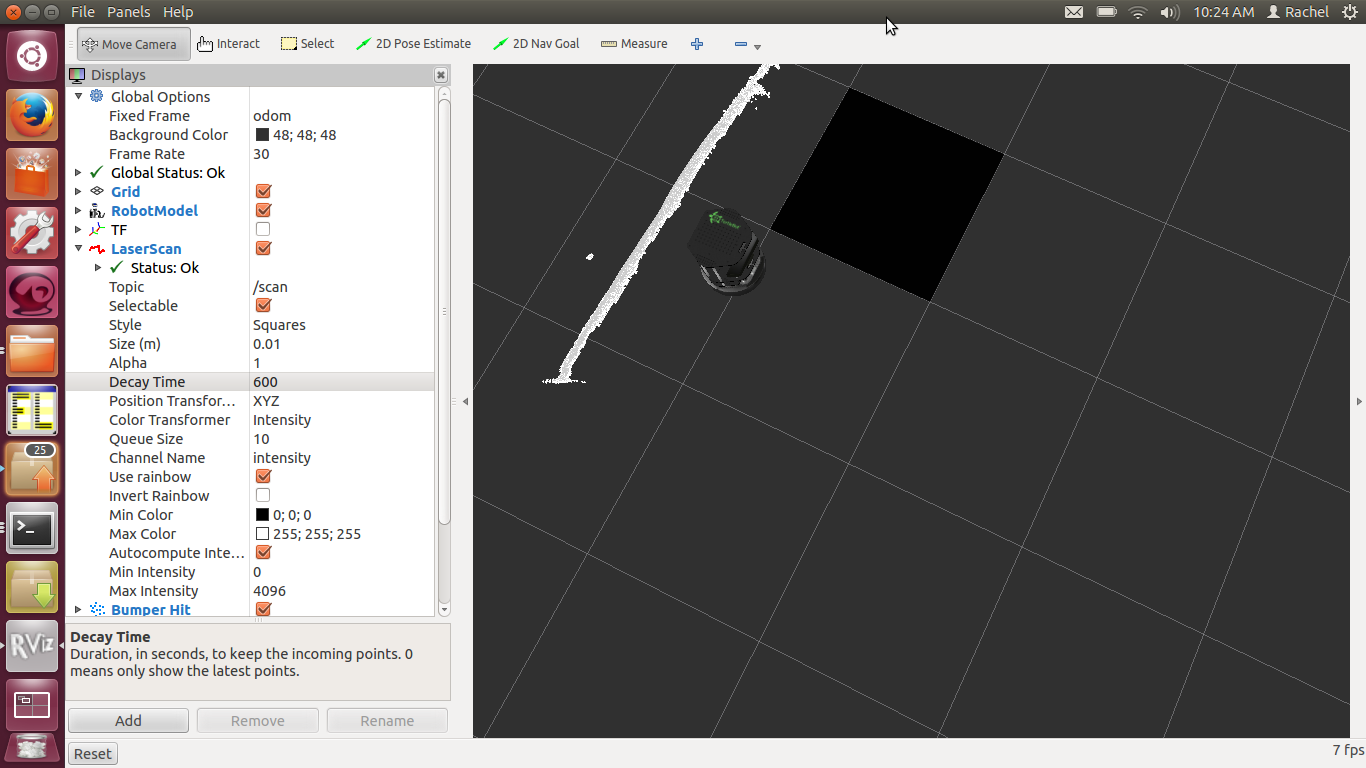Viewport: 1366px width, 768px height.
Task: Open the sound volume indicator
Action: [x=1169, y=12]
